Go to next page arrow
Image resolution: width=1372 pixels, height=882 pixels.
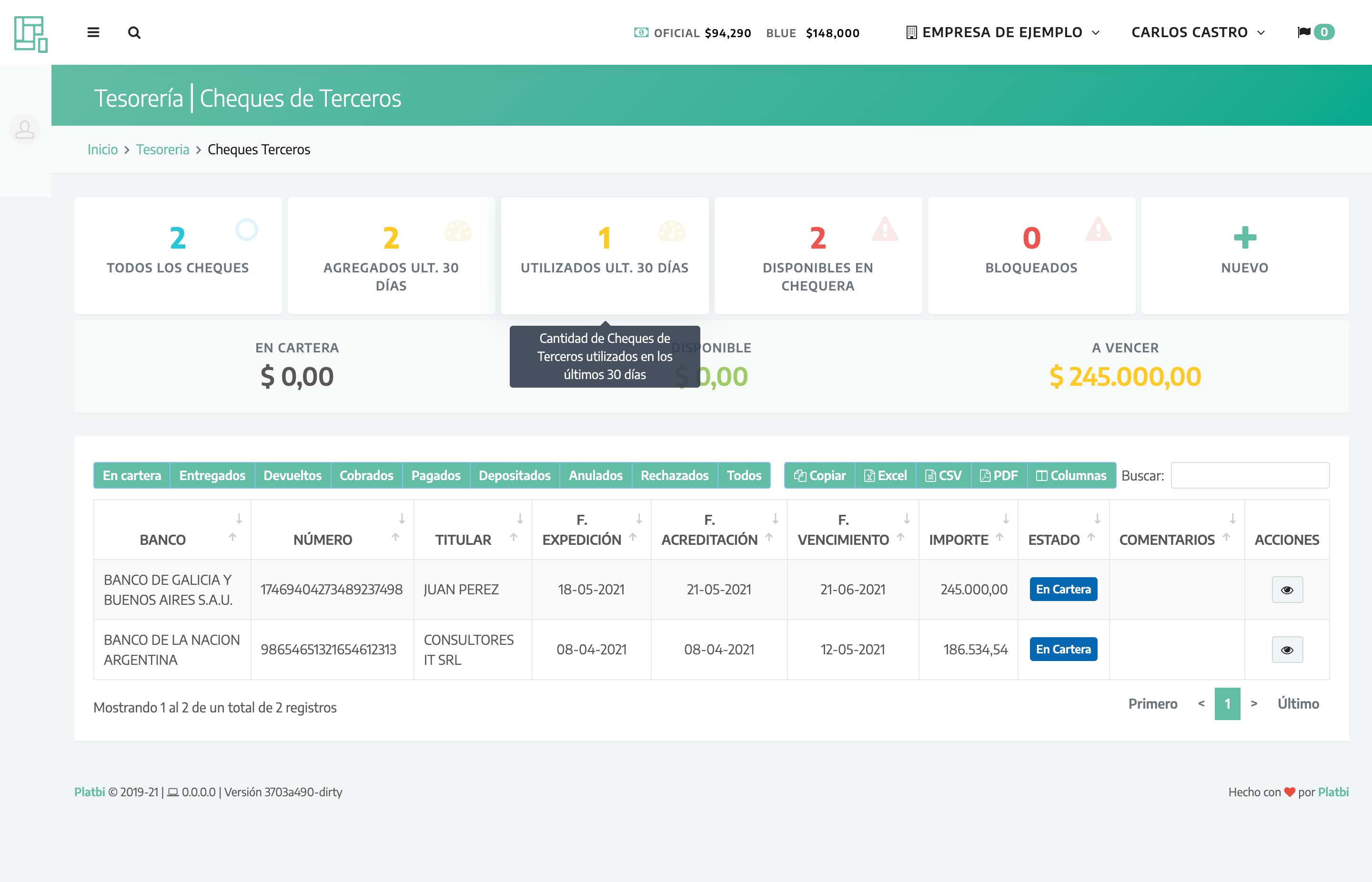tap(1254, 704)
